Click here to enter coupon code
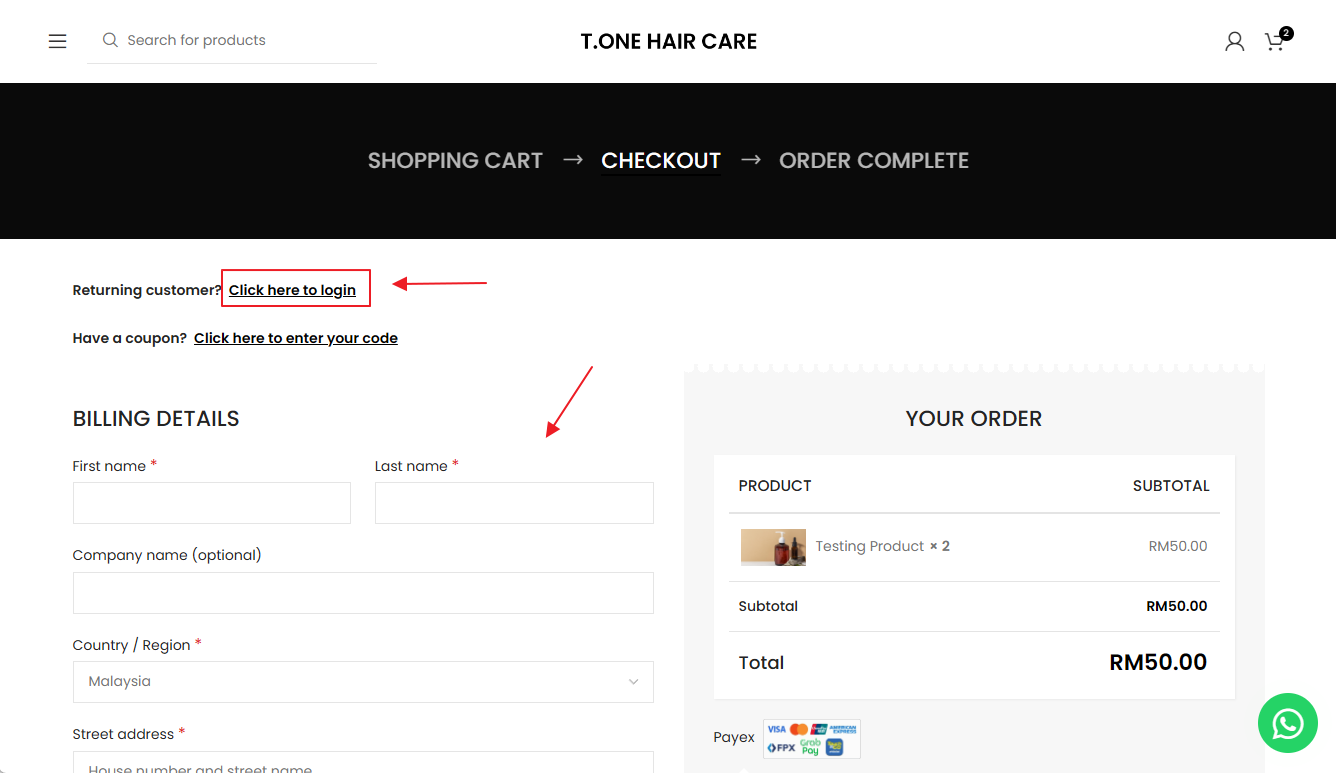Image resolution: width=1336 pixels, height=773 pixels. coord(296,338)
